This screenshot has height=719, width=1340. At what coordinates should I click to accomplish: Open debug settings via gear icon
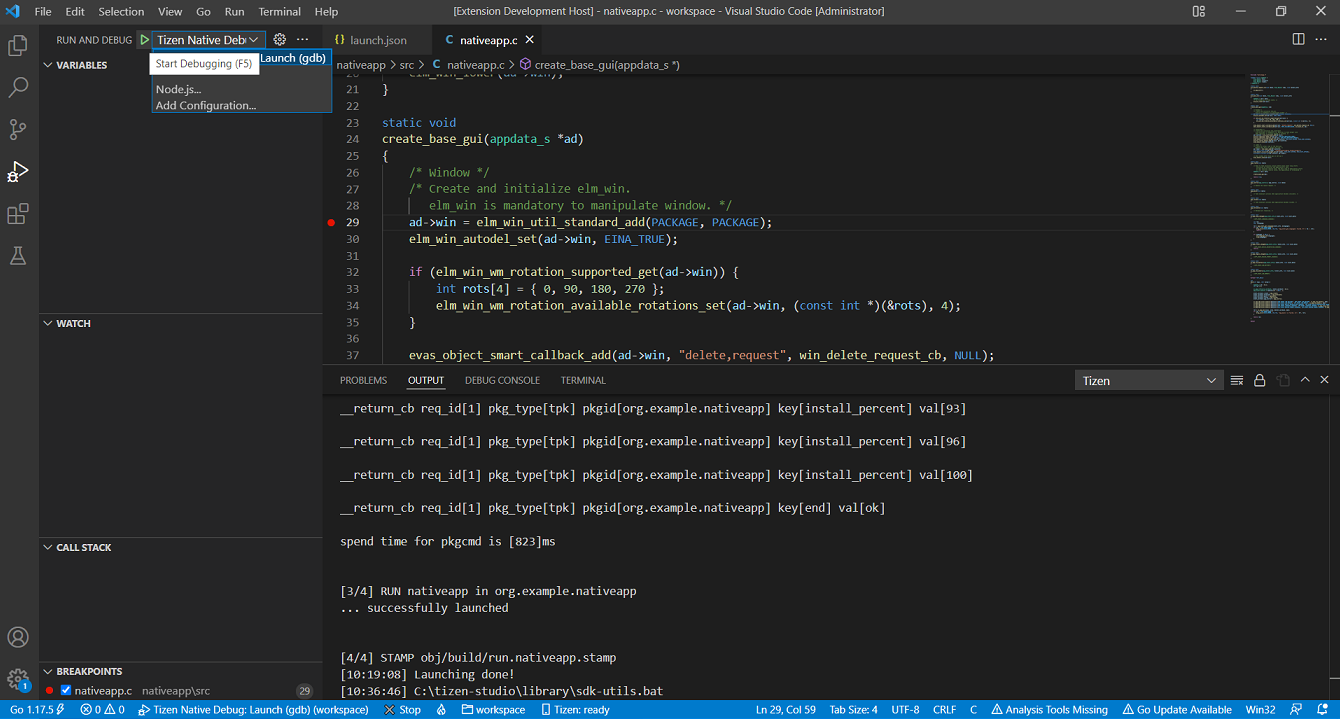(278, 39)
